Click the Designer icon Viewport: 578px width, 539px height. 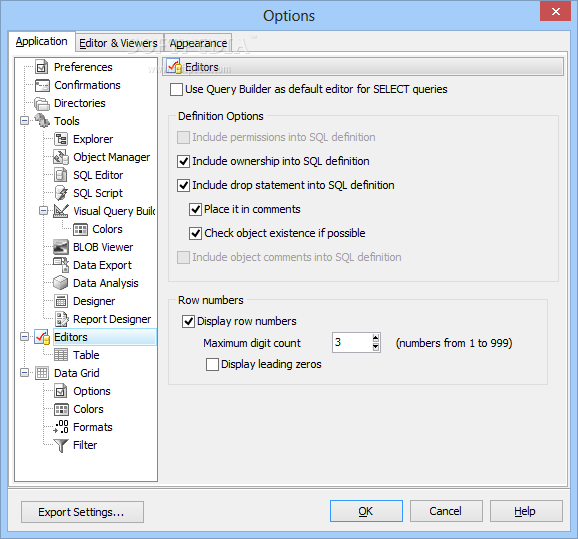pos(61,301)
